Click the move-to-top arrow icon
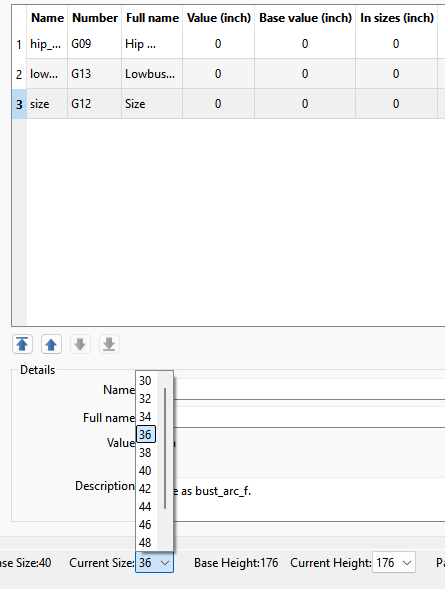Viewport: 445px width, 589px height. click(22, 344)
